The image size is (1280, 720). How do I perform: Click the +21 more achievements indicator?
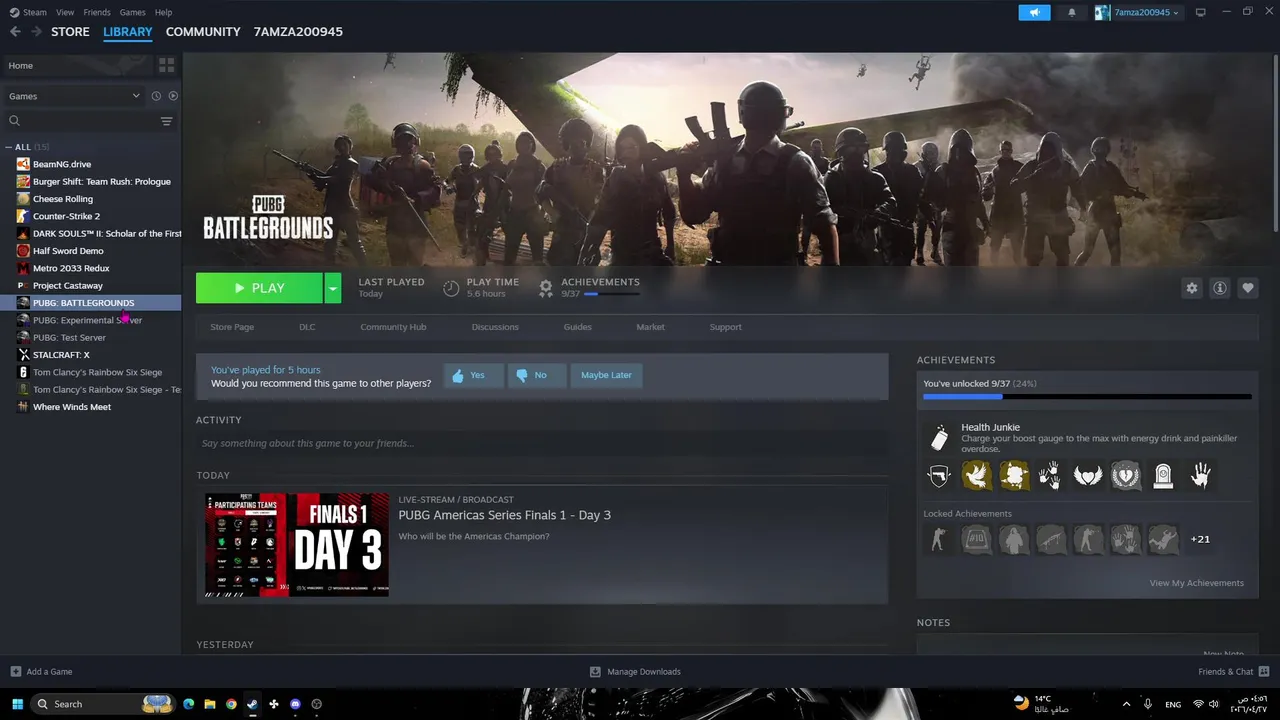(1200, 539)
